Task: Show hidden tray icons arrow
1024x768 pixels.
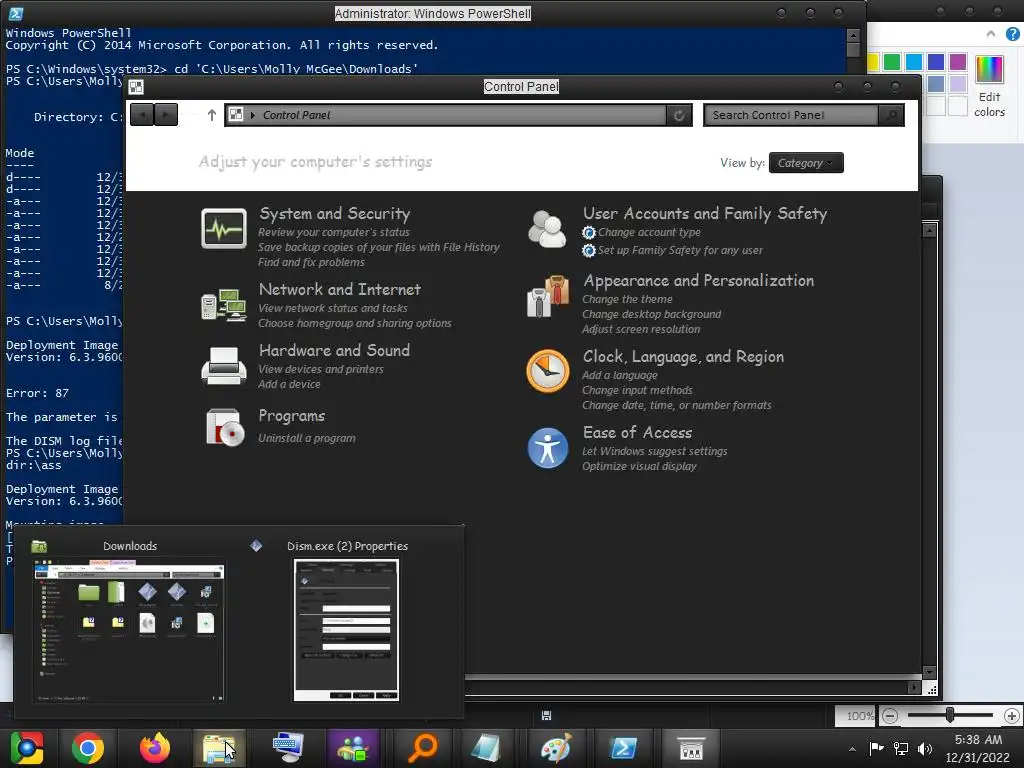Action: (852, 749)
